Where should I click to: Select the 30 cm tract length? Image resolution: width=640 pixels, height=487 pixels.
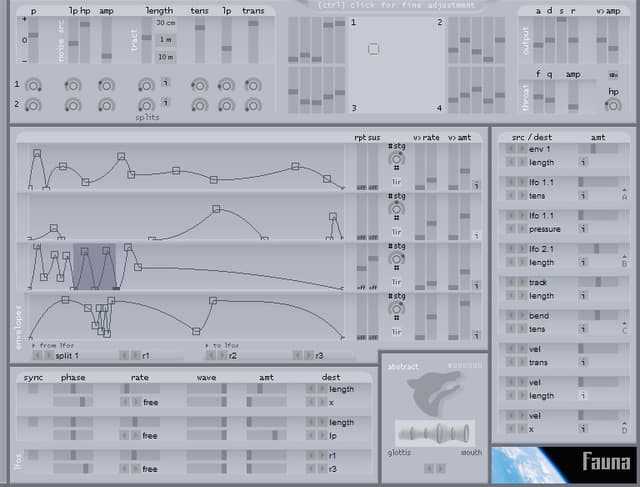coord(166,23)
